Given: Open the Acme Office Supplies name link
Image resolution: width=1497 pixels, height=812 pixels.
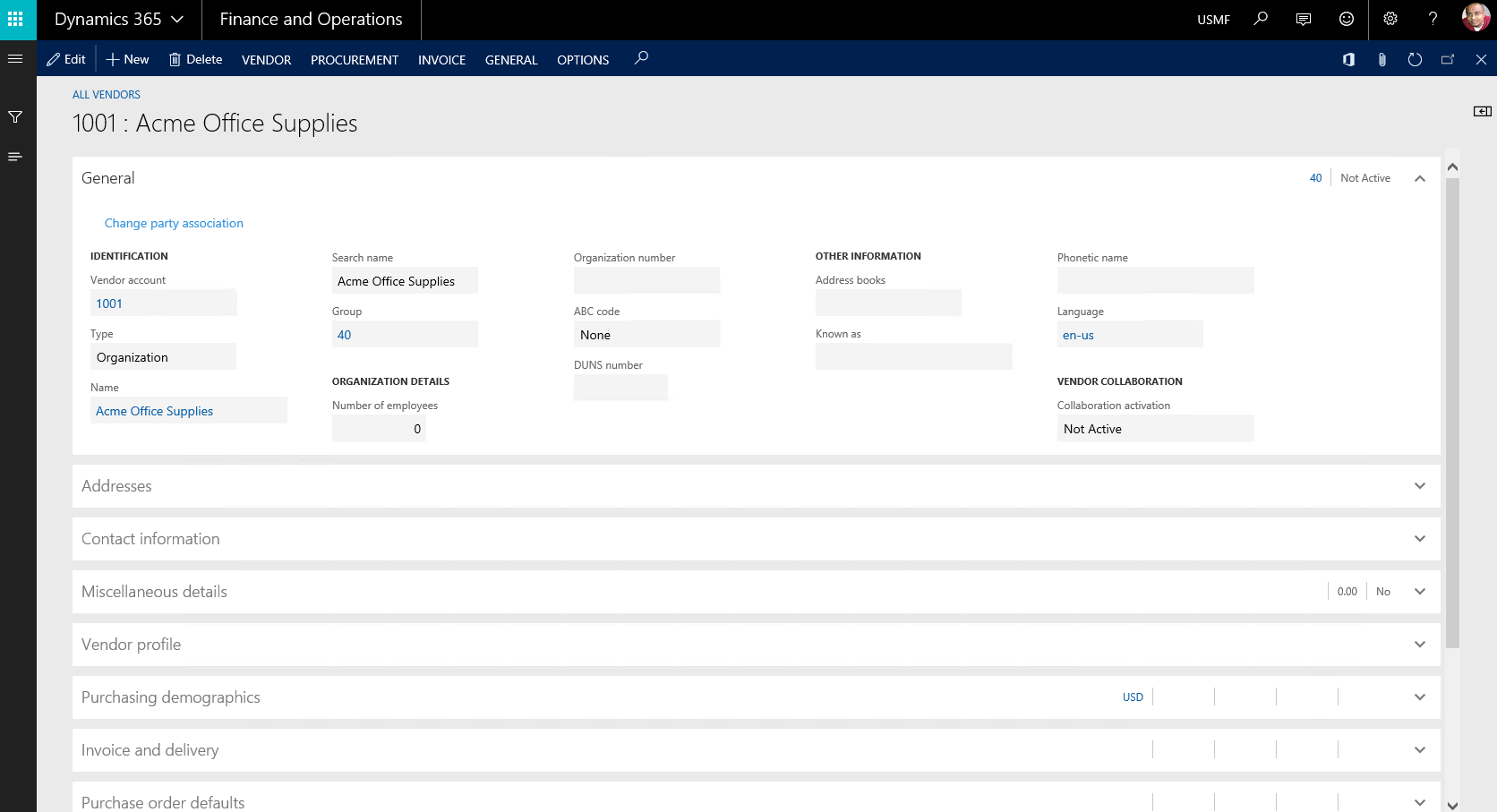Looking at the screenshot, I should pos(155,411).
